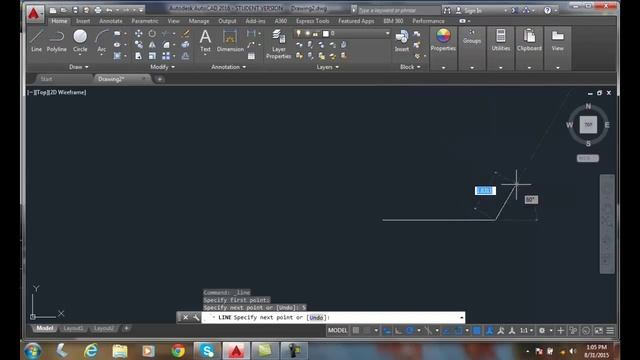Select the Arc tool
This screenshot has height=360, width=640.
coord(101,41)
